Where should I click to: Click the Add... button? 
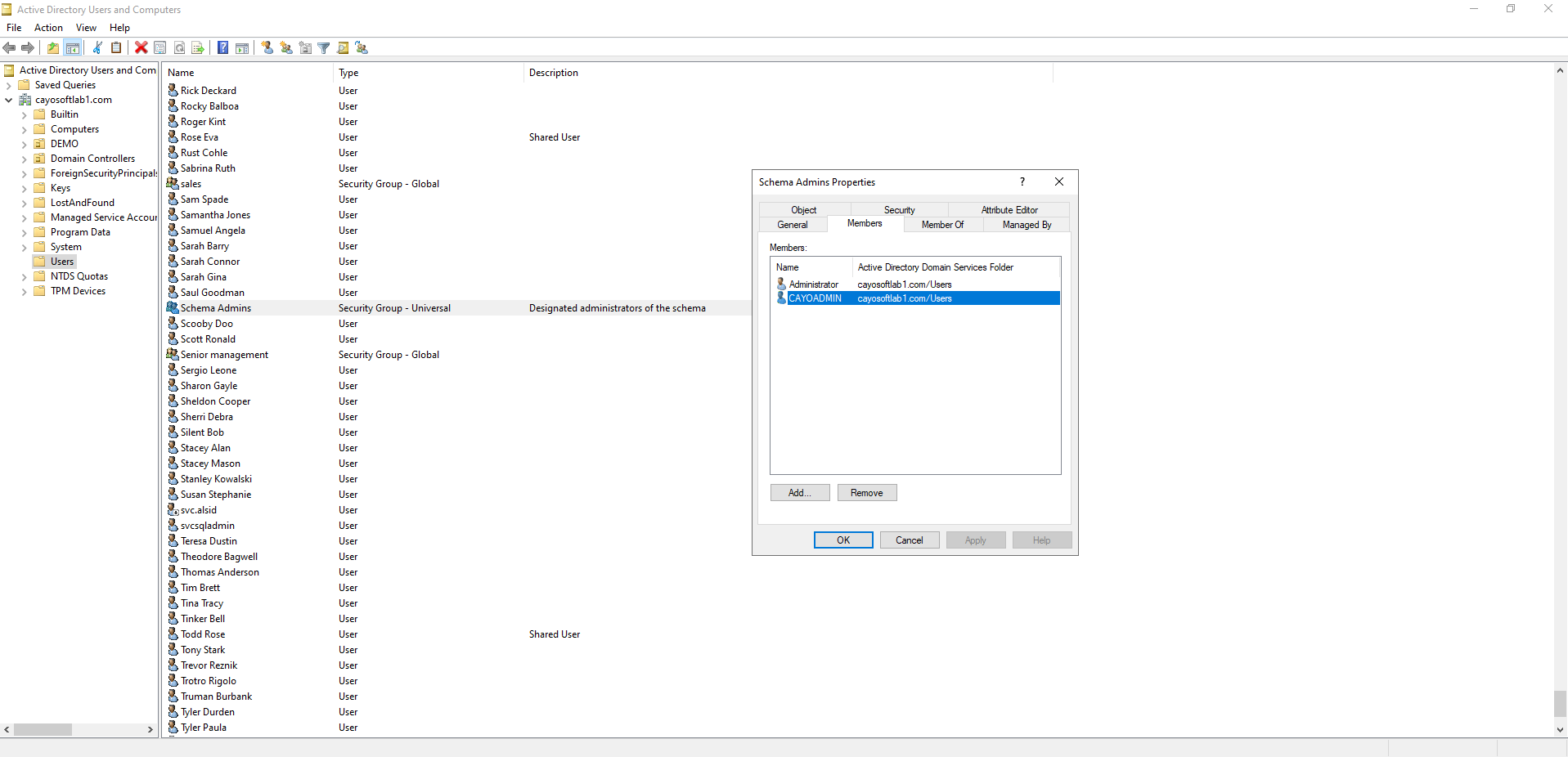click(799, 493)
